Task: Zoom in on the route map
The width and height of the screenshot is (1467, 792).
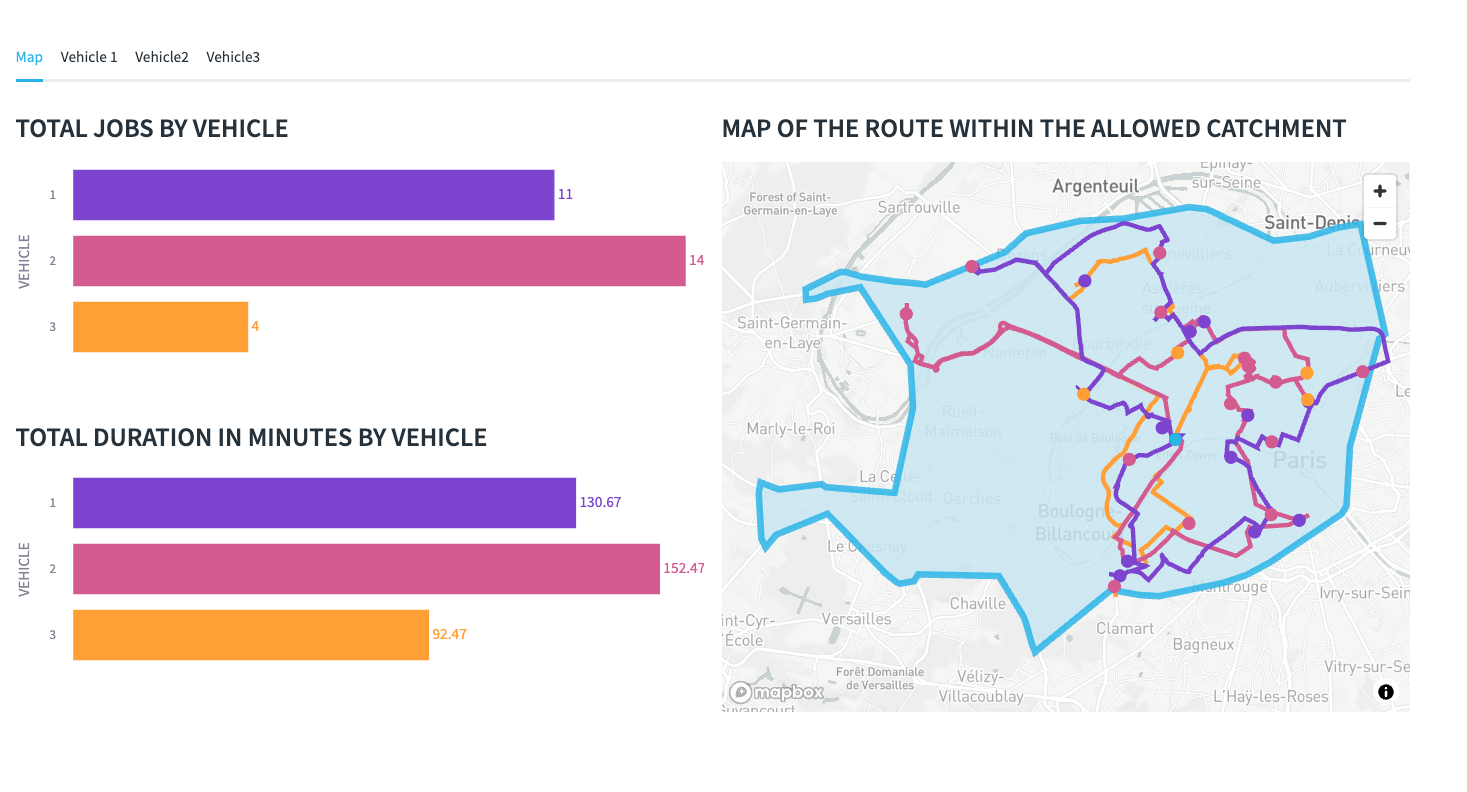Action: [1379, 191]
